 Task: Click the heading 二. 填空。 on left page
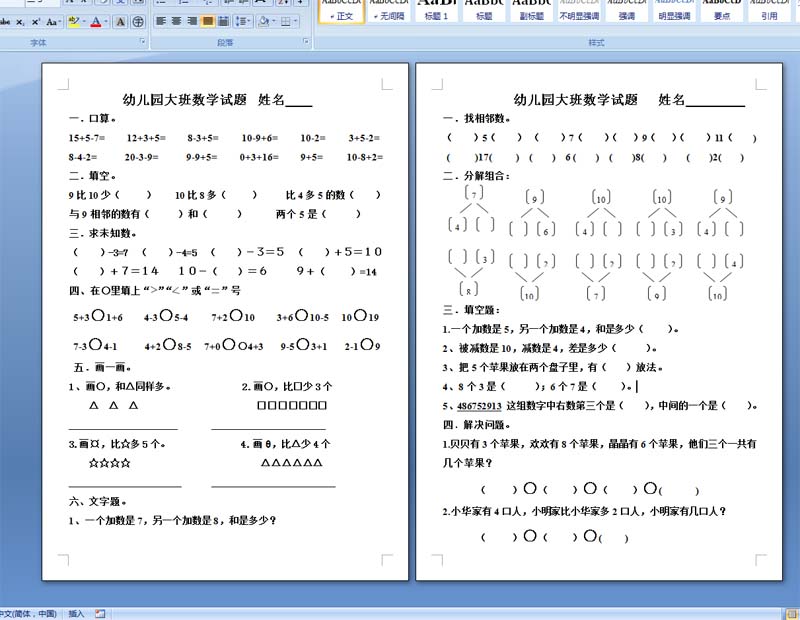92,176
